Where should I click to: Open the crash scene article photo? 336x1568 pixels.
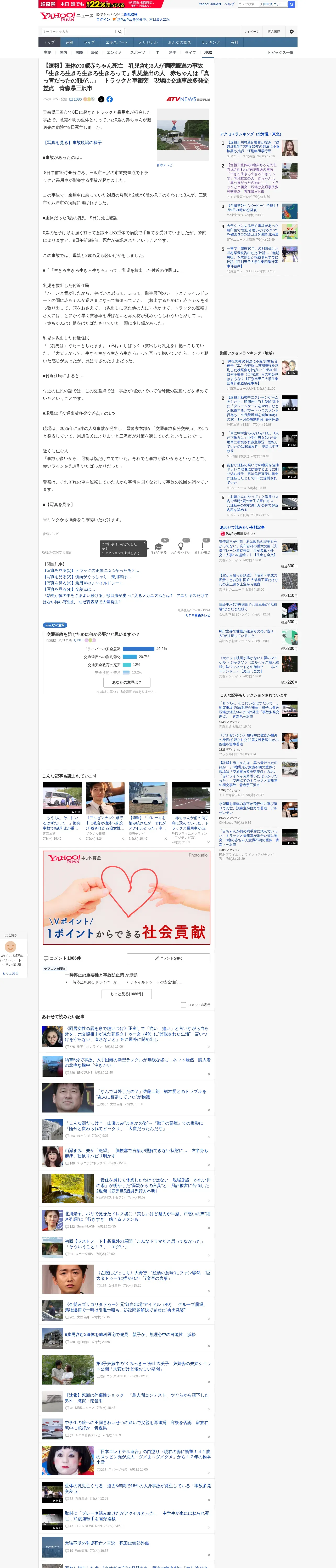(182, 135)
